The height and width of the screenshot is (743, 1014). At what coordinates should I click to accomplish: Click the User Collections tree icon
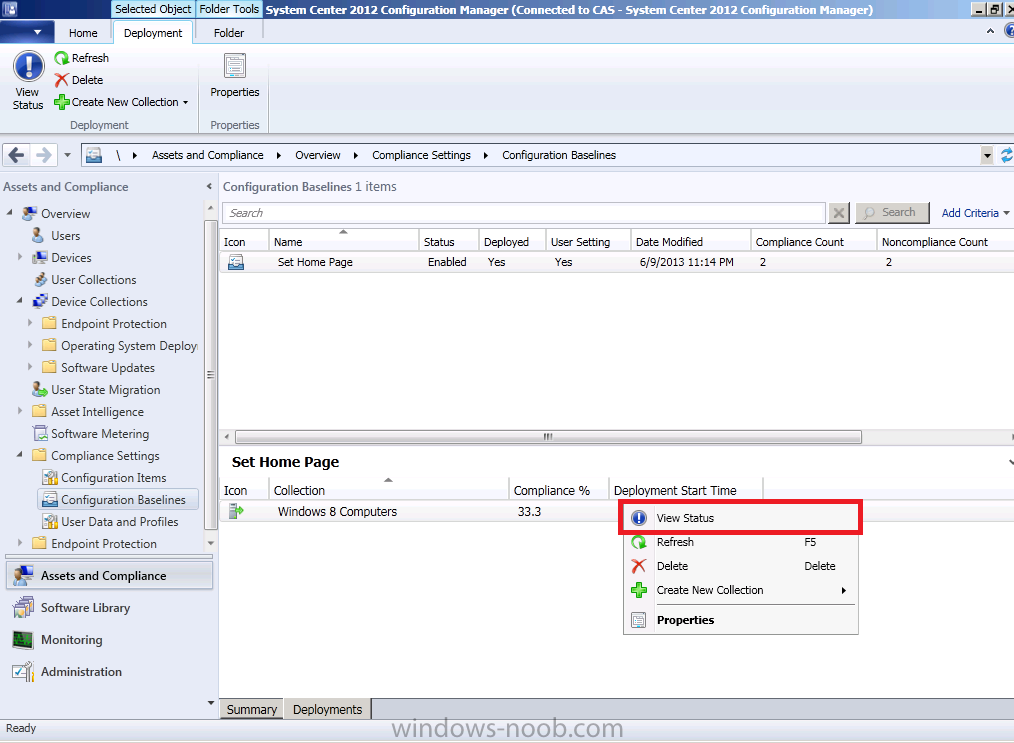pyautogui.click(x=40, y=279)
